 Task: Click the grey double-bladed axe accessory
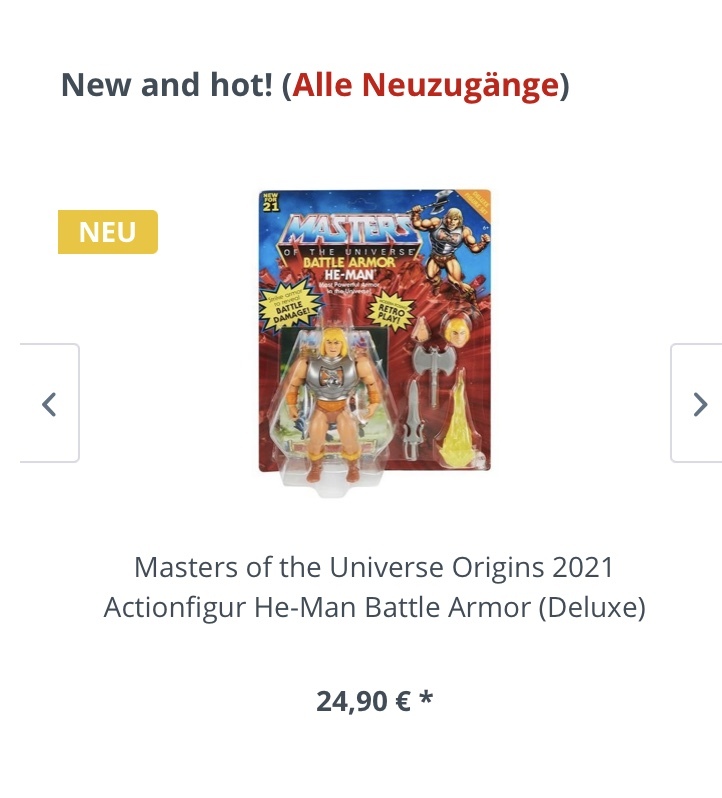[x=432, y=370]
